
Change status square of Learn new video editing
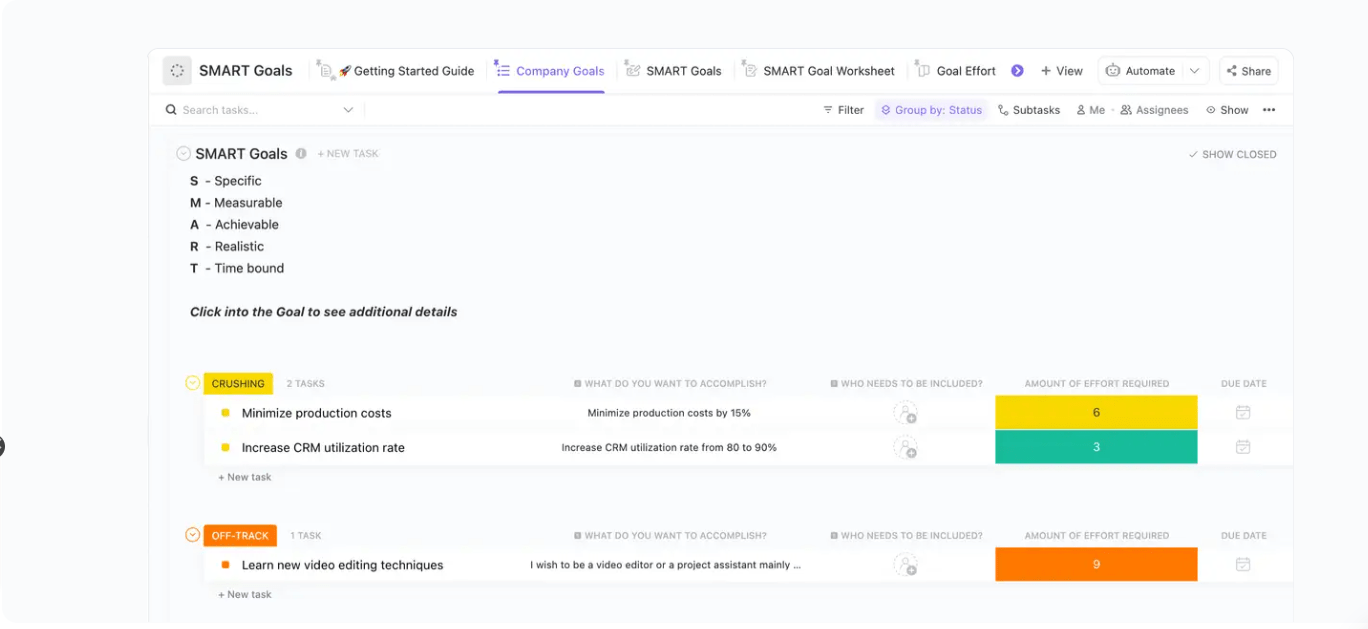(226, 565)
